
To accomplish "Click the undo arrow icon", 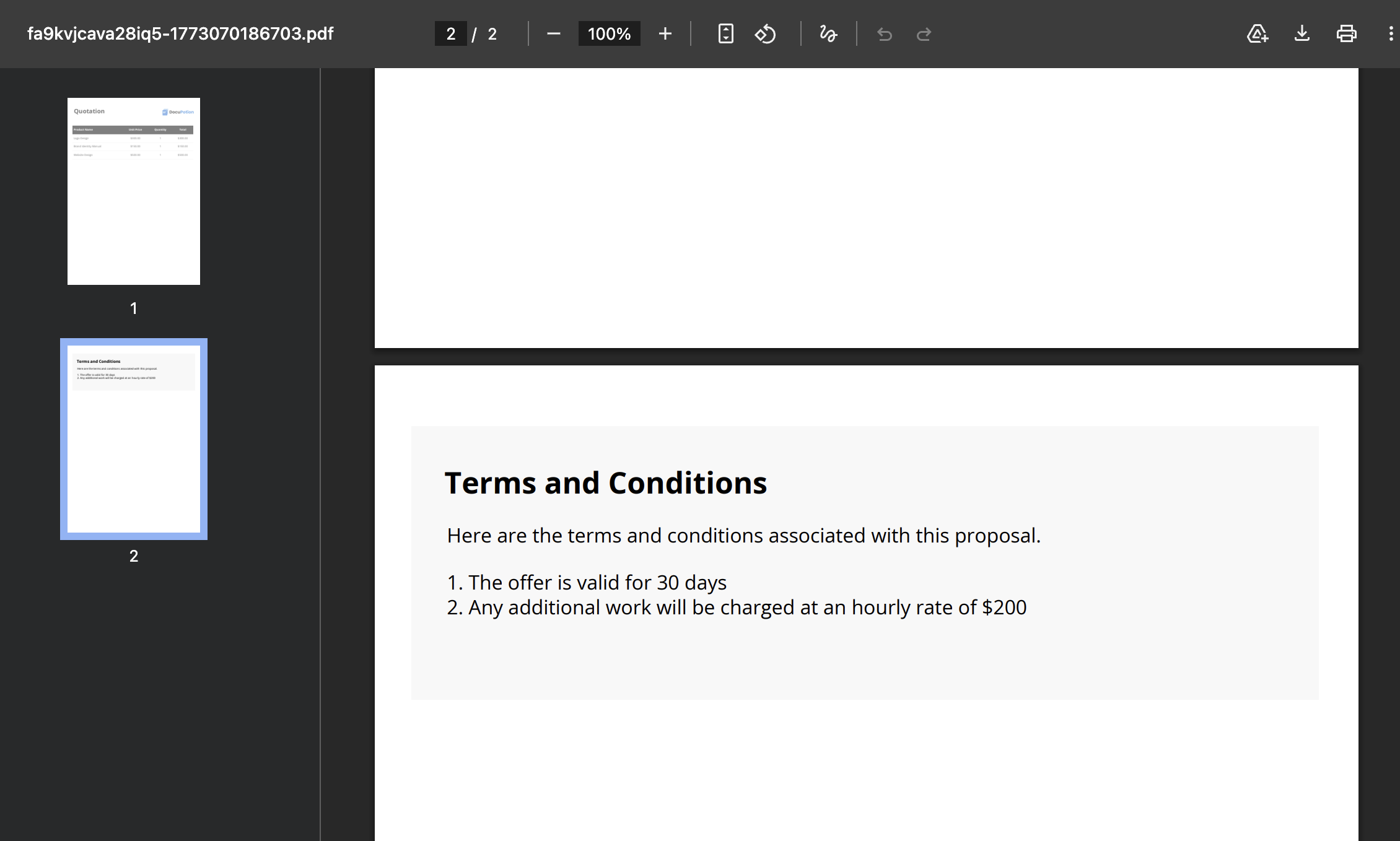I will [x=884, y=34].
